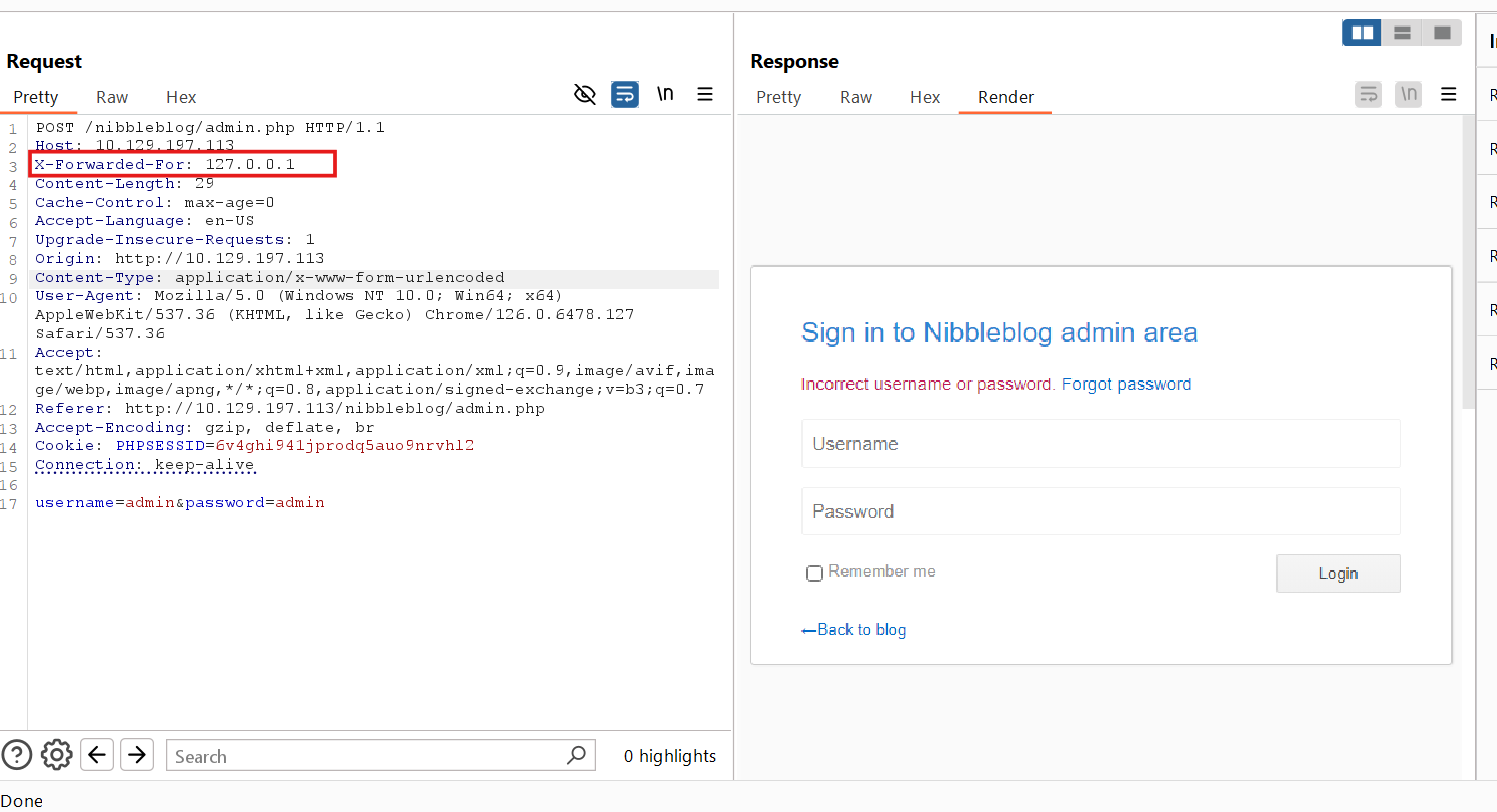Select combined single-panel layout icon

pos(1442,33)
